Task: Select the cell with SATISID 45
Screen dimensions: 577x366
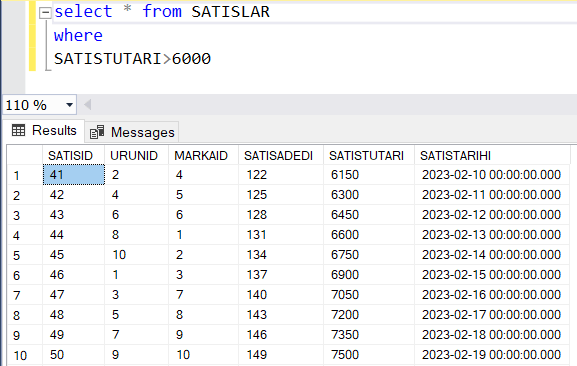Action: click(74, 255)
